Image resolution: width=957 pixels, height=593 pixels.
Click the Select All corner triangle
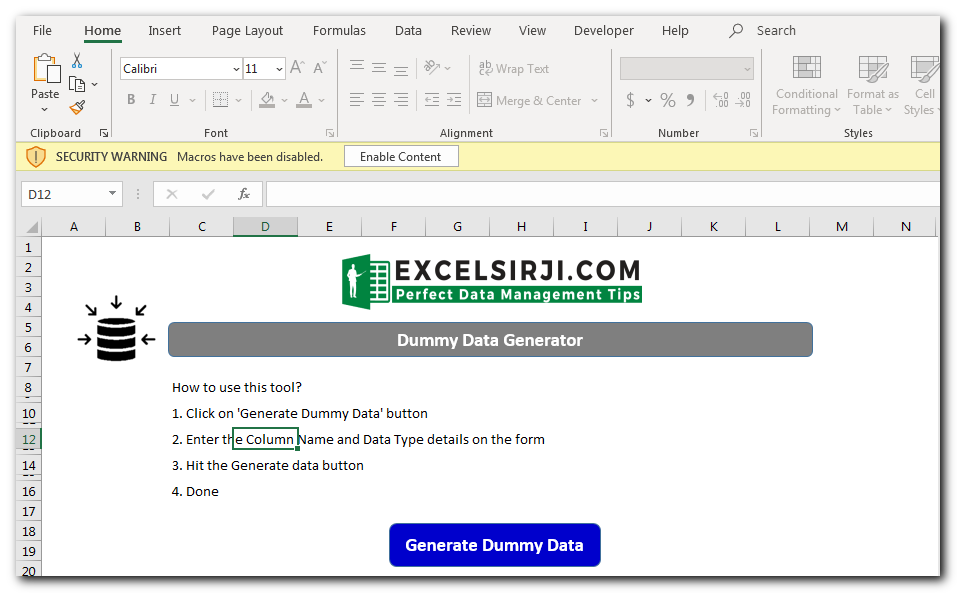[x=32, y=227]
